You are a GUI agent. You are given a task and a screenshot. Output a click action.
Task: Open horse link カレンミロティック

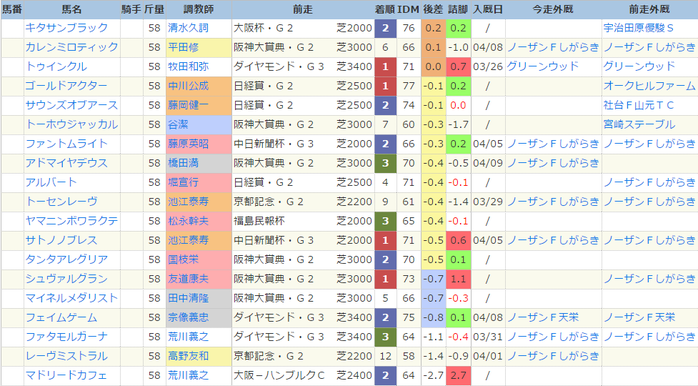pyautogui.click(x=72, y=47)
